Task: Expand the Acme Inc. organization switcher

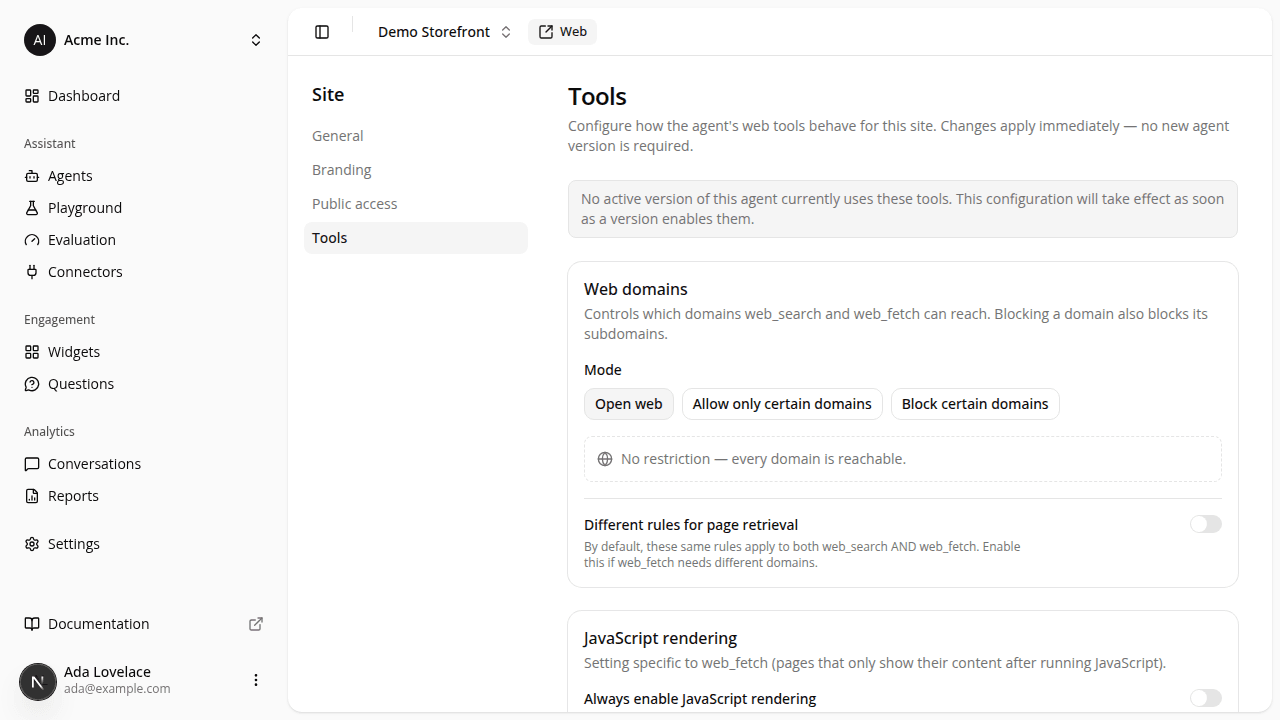Action: point(256,40)
